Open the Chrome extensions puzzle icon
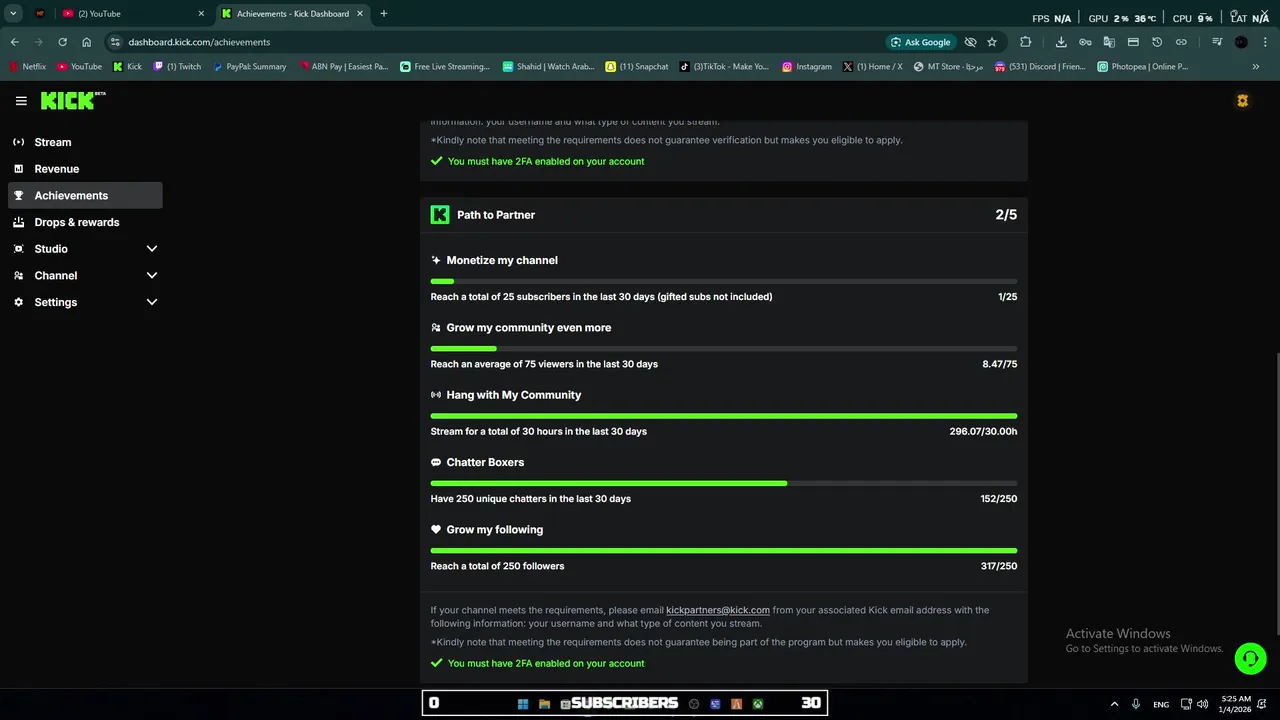 pyautogui.click(x=1026, y=42)
